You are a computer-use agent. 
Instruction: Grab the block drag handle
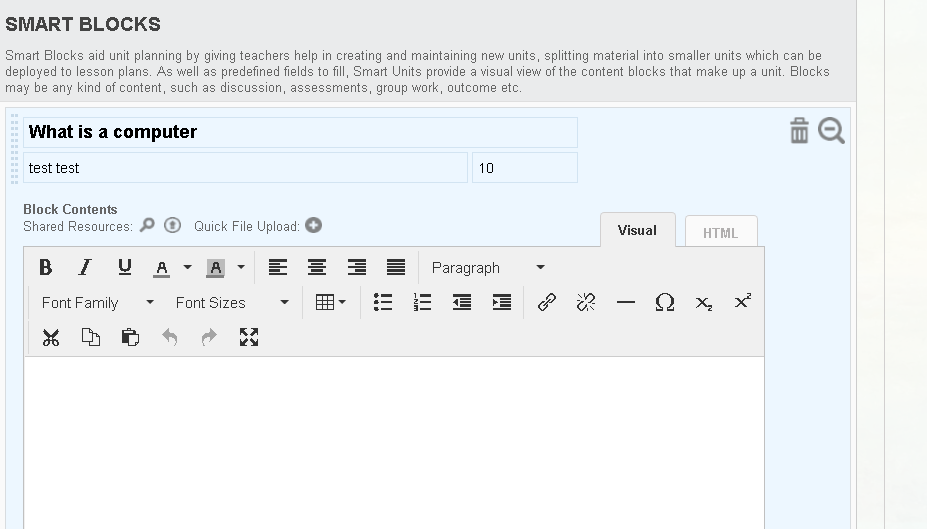click(15, 149)
